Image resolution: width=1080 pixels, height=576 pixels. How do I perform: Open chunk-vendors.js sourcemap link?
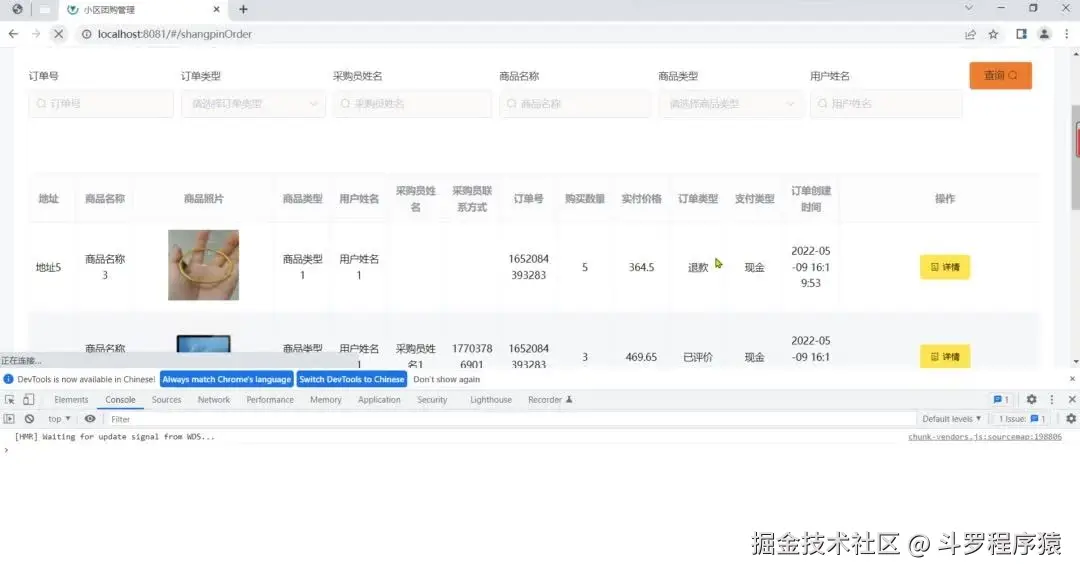click(984, 437)
